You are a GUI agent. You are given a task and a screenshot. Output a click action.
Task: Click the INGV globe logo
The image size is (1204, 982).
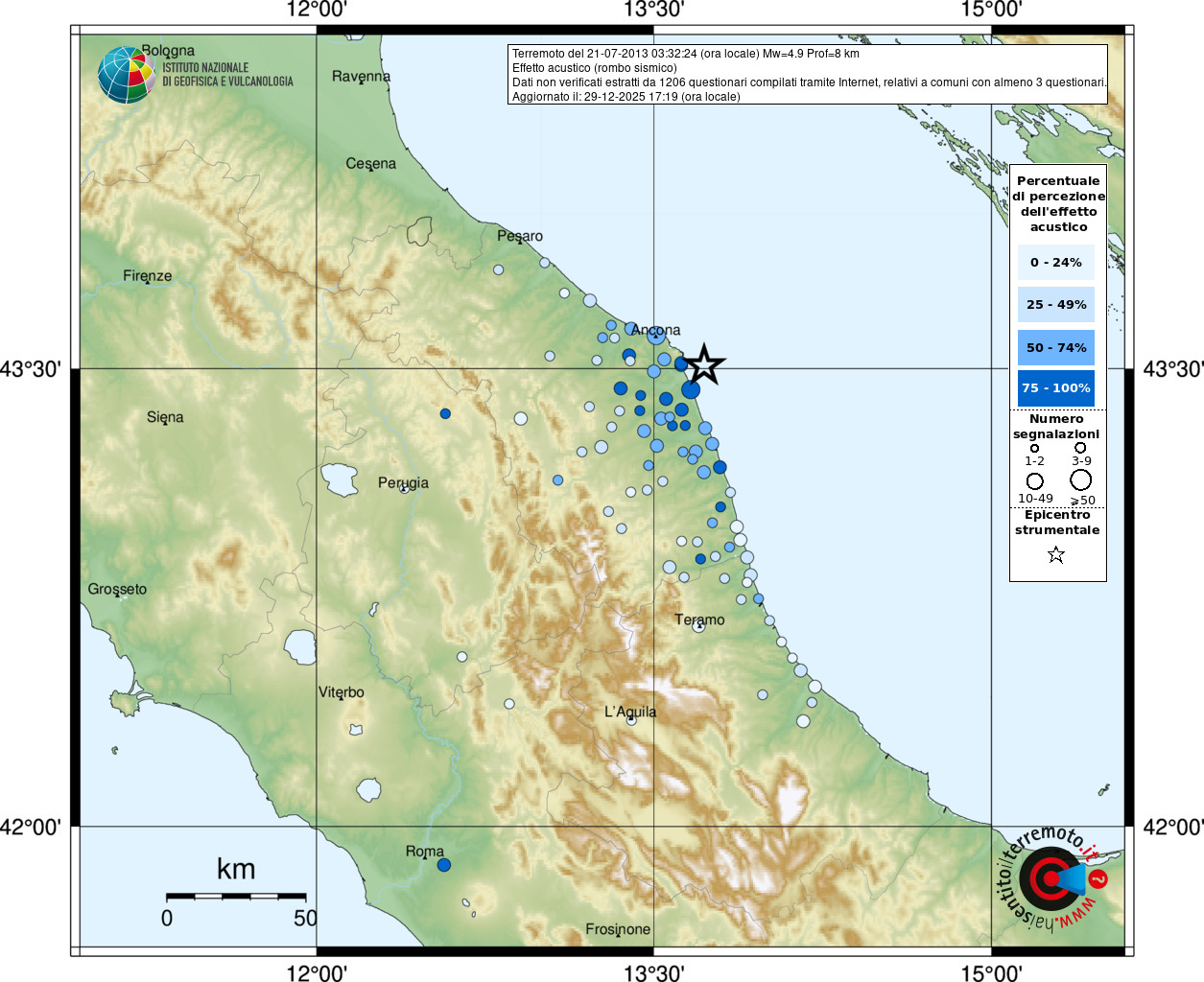tap(127, 75)
